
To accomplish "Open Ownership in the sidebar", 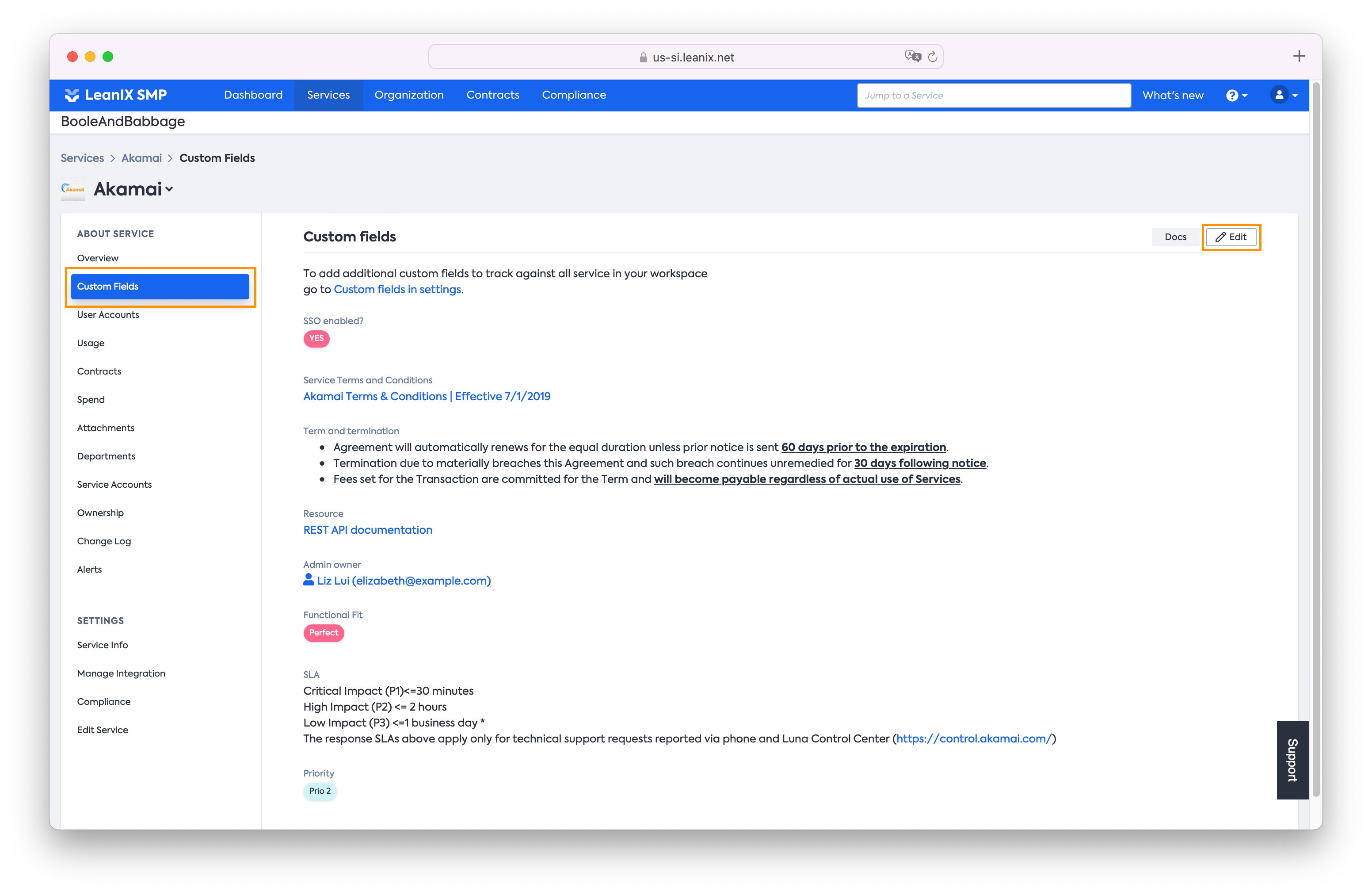I will (x=100, y=513).
